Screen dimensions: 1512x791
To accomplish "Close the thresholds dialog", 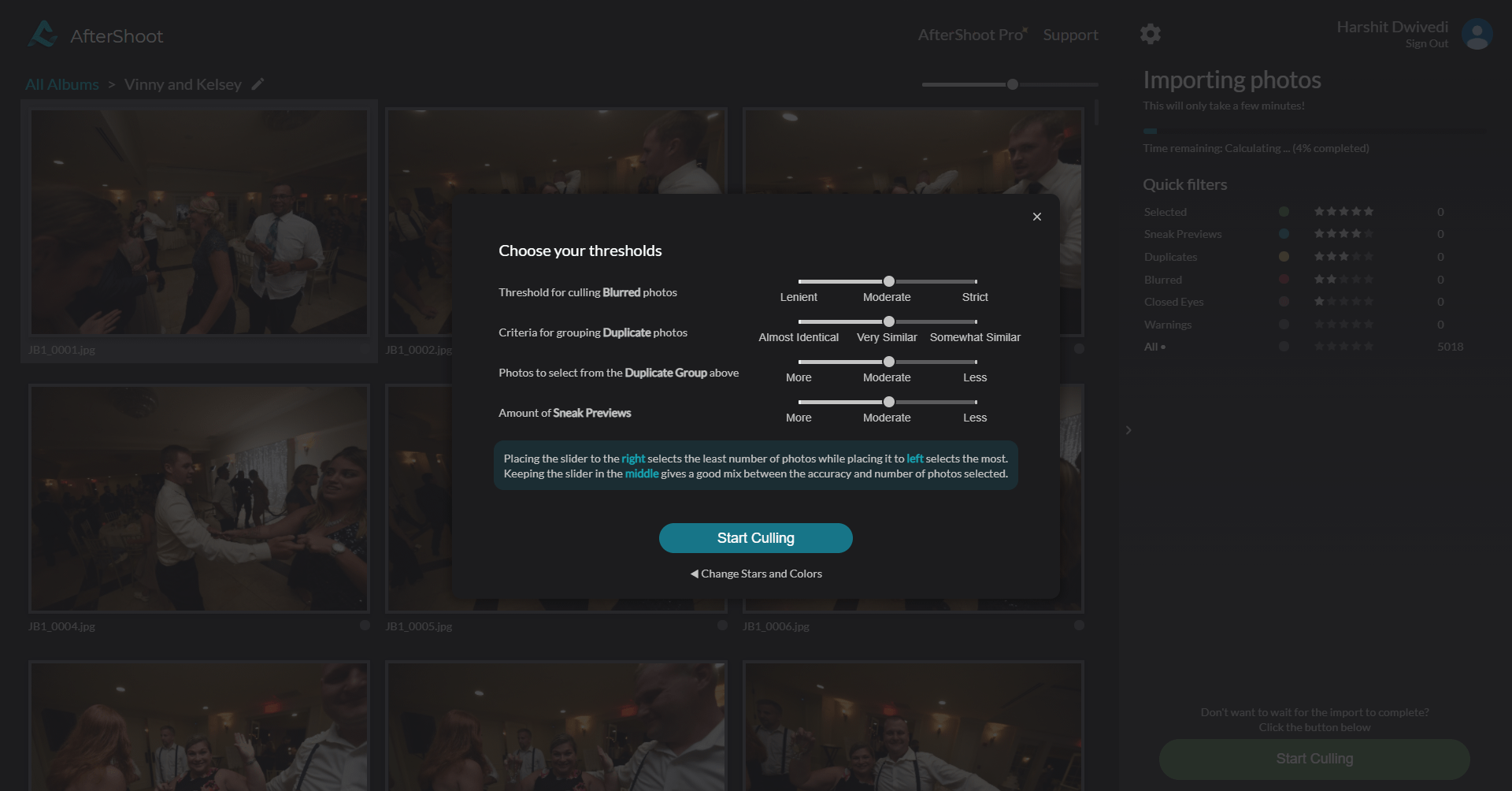I will [1036, 217].
